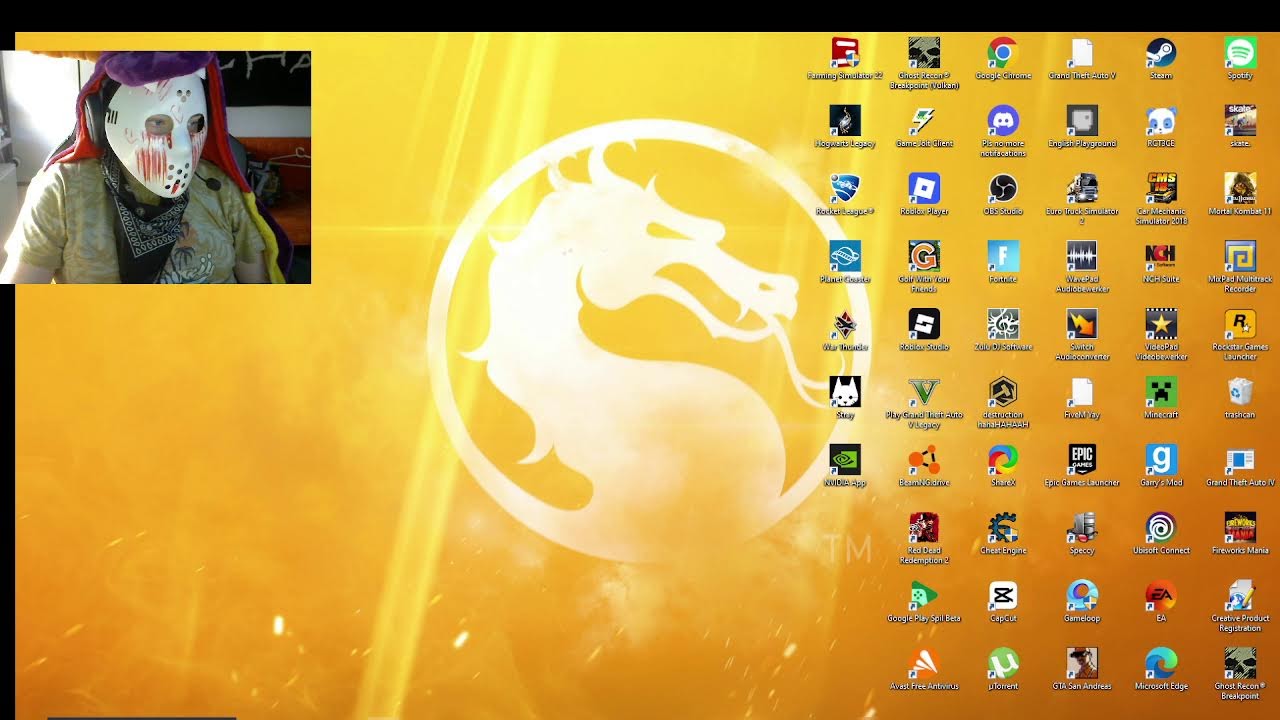The width and height of the screenshot is (1280, 720).
Task: Click the VideoPad Videobewerker icon
Action: (x=1161, y=324)
